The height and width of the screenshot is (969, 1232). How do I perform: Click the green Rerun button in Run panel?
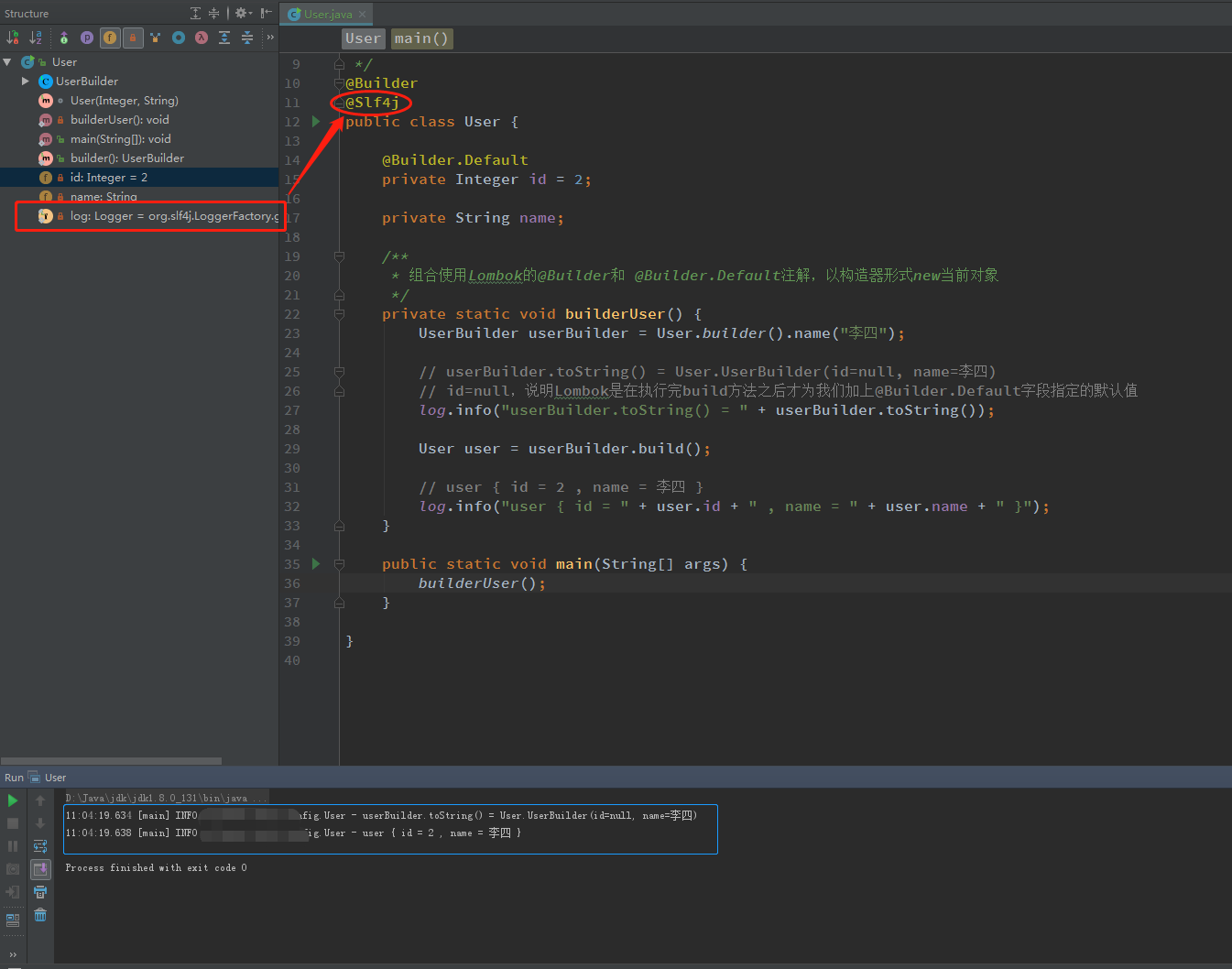13,800
